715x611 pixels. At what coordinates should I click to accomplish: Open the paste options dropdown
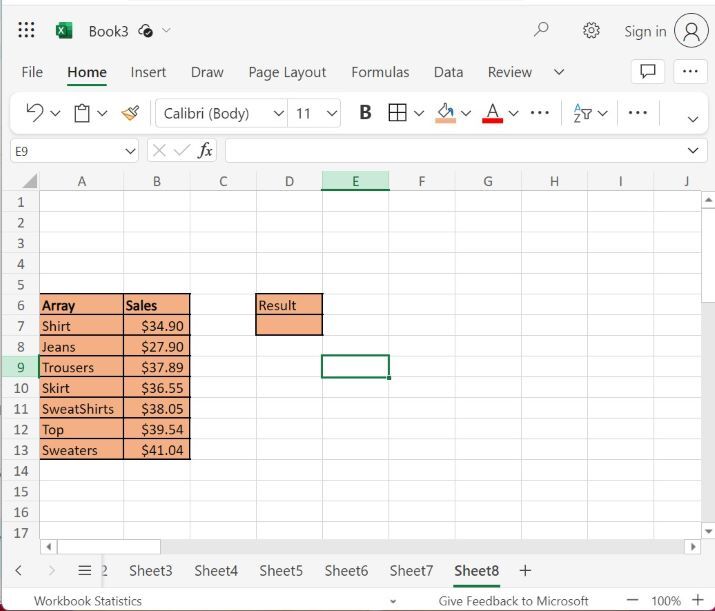tap(102, 113)
